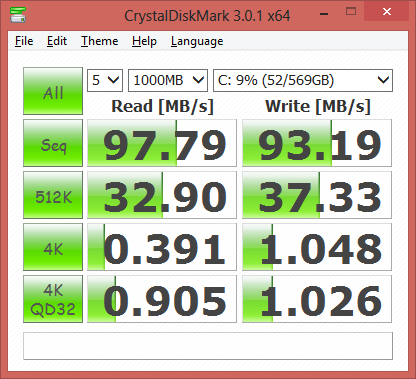
Task: Select the 512K write value 37.33
Action: 317,195
